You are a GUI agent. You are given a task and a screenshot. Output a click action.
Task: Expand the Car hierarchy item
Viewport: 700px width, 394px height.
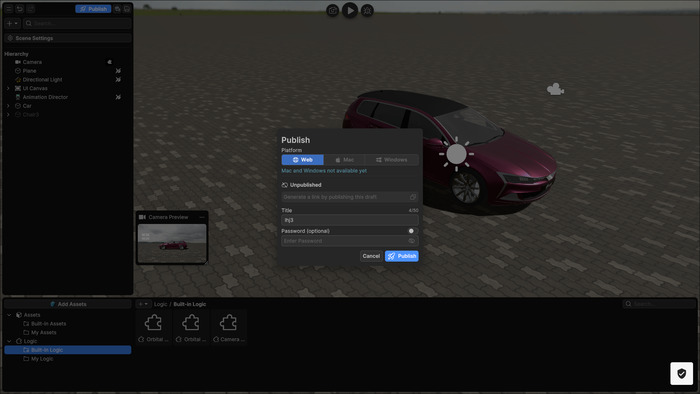[x=8, y=106]
